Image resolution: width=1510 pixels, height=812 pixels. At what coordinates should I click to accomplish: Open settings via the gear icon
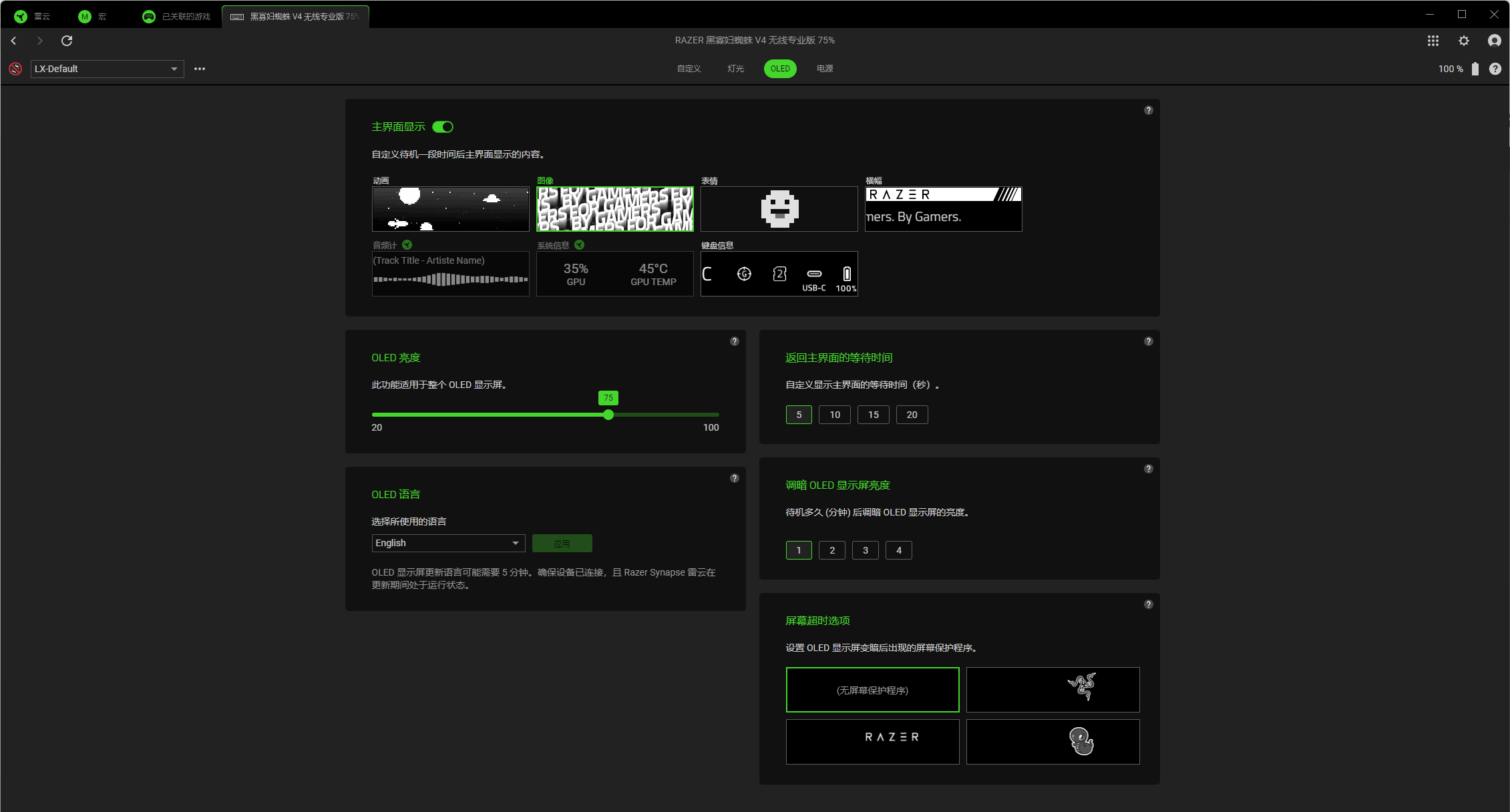click(x=1463, y=41)
